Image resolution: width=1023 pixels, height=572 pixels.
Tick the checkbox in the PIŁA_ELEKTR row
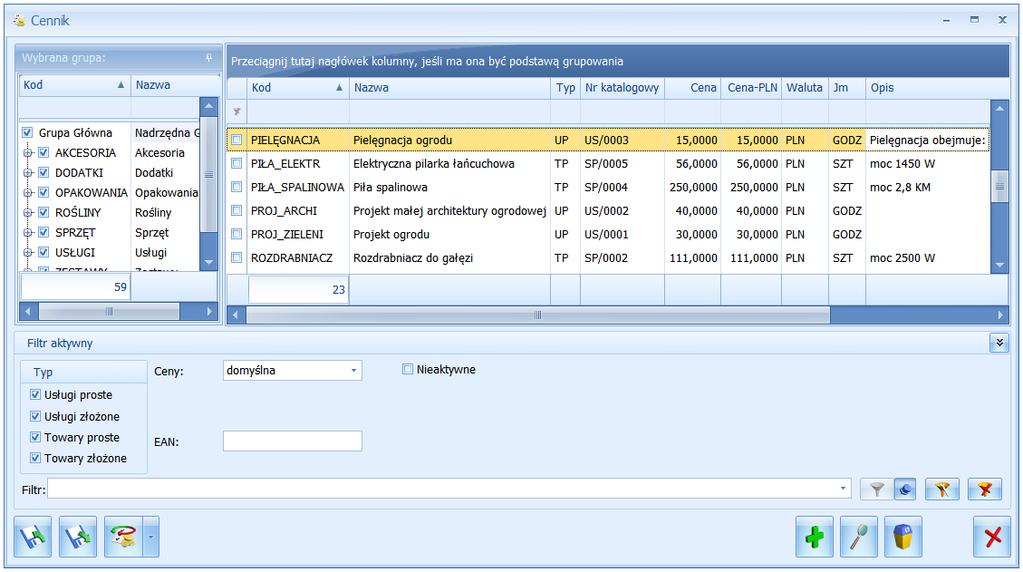pyautogui.click(x=237, y=164)
